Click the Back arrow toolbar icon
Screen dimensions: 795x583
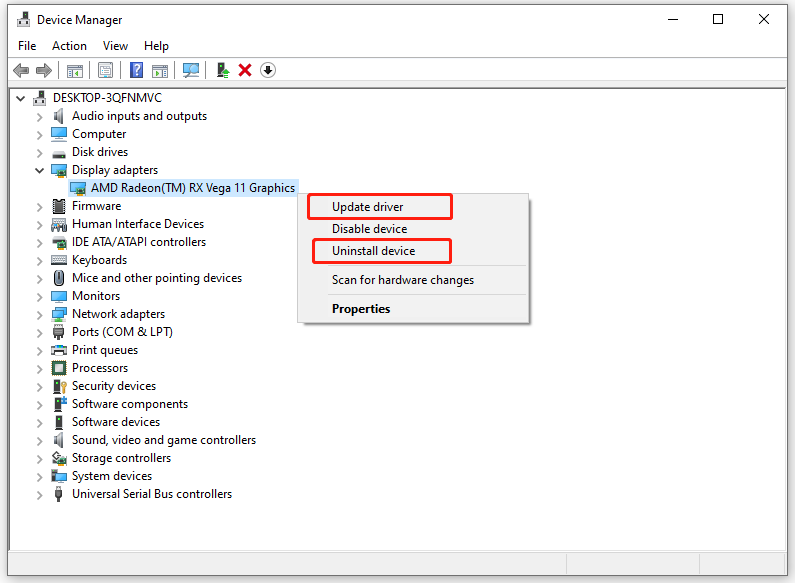[21, 70]
